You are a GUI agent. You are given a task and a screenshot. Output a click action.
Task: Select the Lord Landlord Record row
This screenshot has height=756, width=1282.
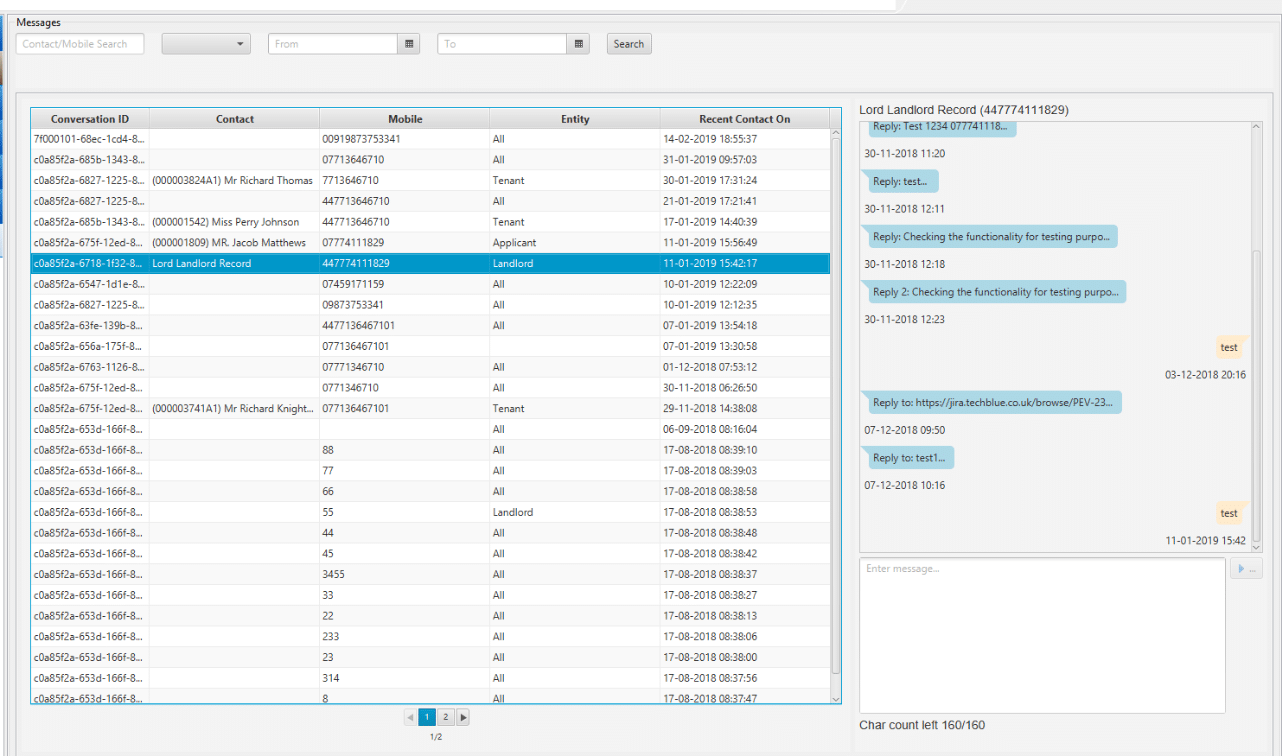click(431, 264)
